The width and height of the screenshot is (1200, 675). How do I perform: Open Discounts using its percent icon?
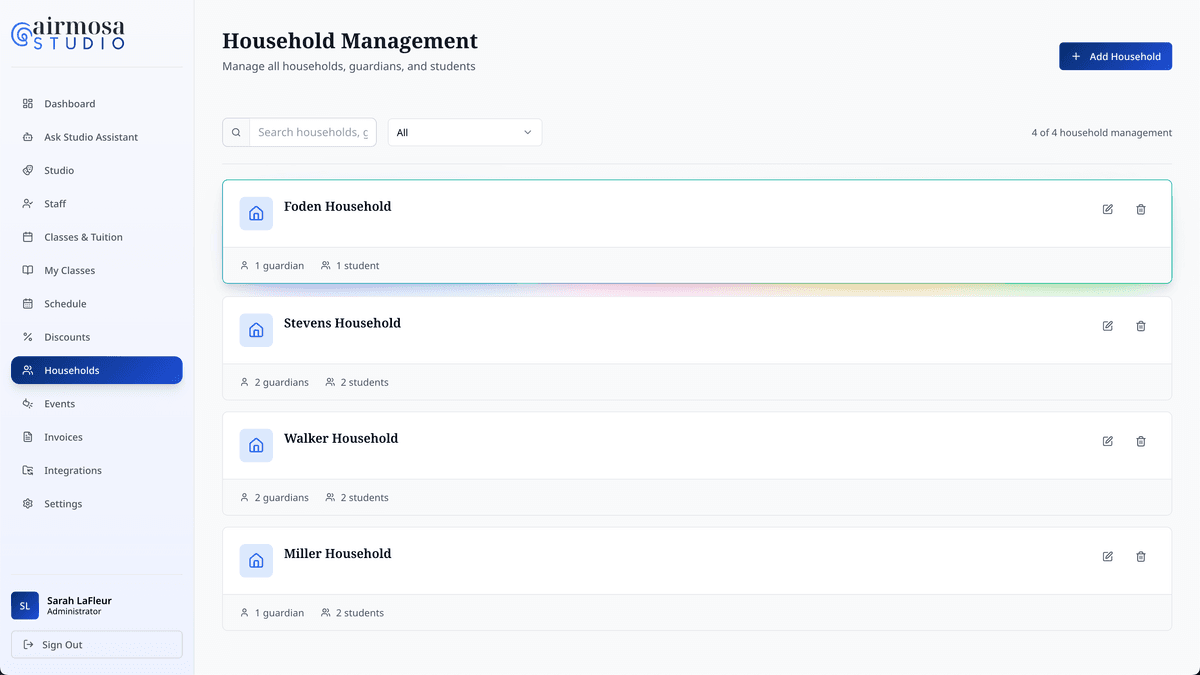click(x=26, y=337)
